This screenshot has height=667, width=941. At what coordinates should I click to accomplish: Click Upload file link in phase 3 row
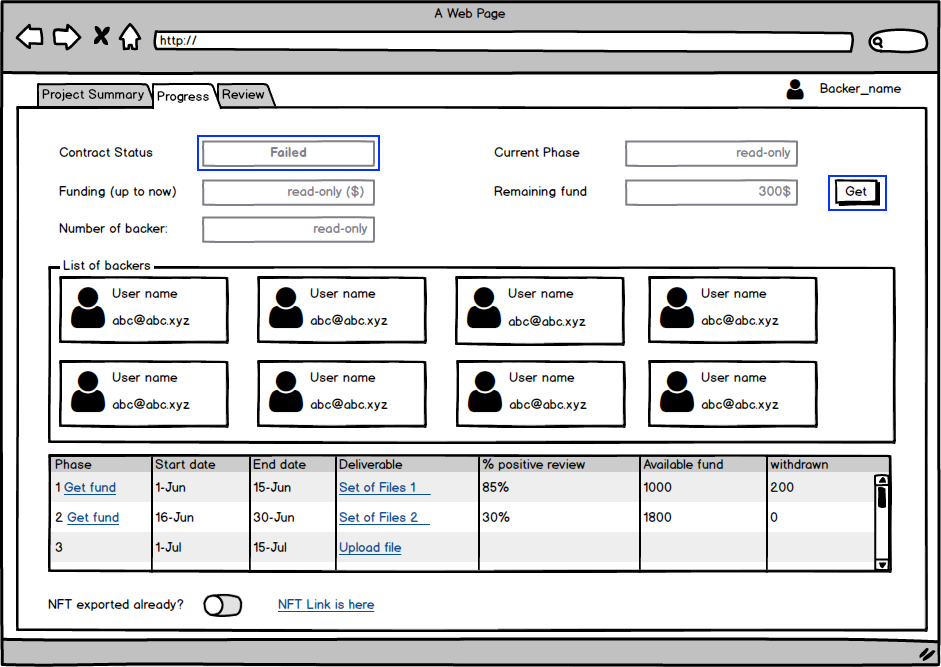pyautogui.click(x=370, y=548)
